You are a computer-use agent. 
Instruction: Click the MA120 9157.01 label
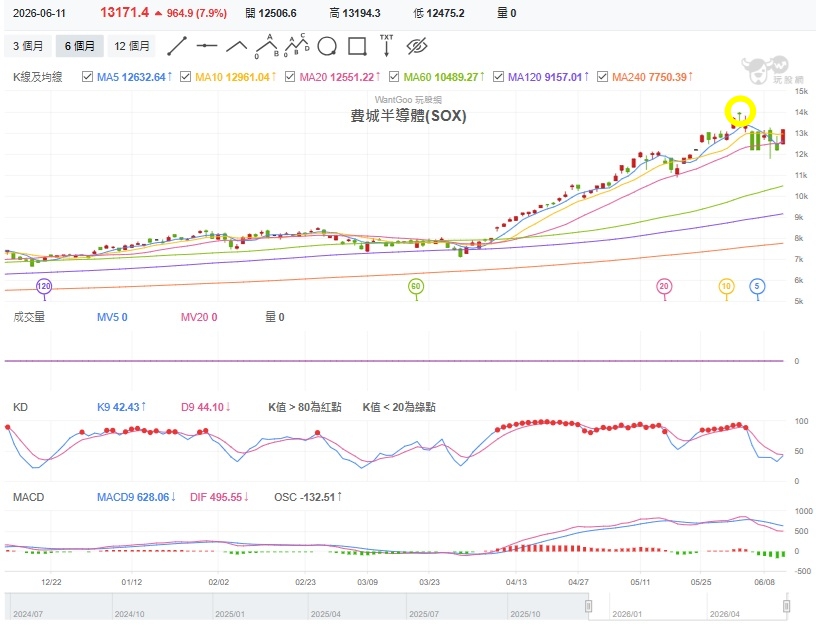click(x=548, y=77)
